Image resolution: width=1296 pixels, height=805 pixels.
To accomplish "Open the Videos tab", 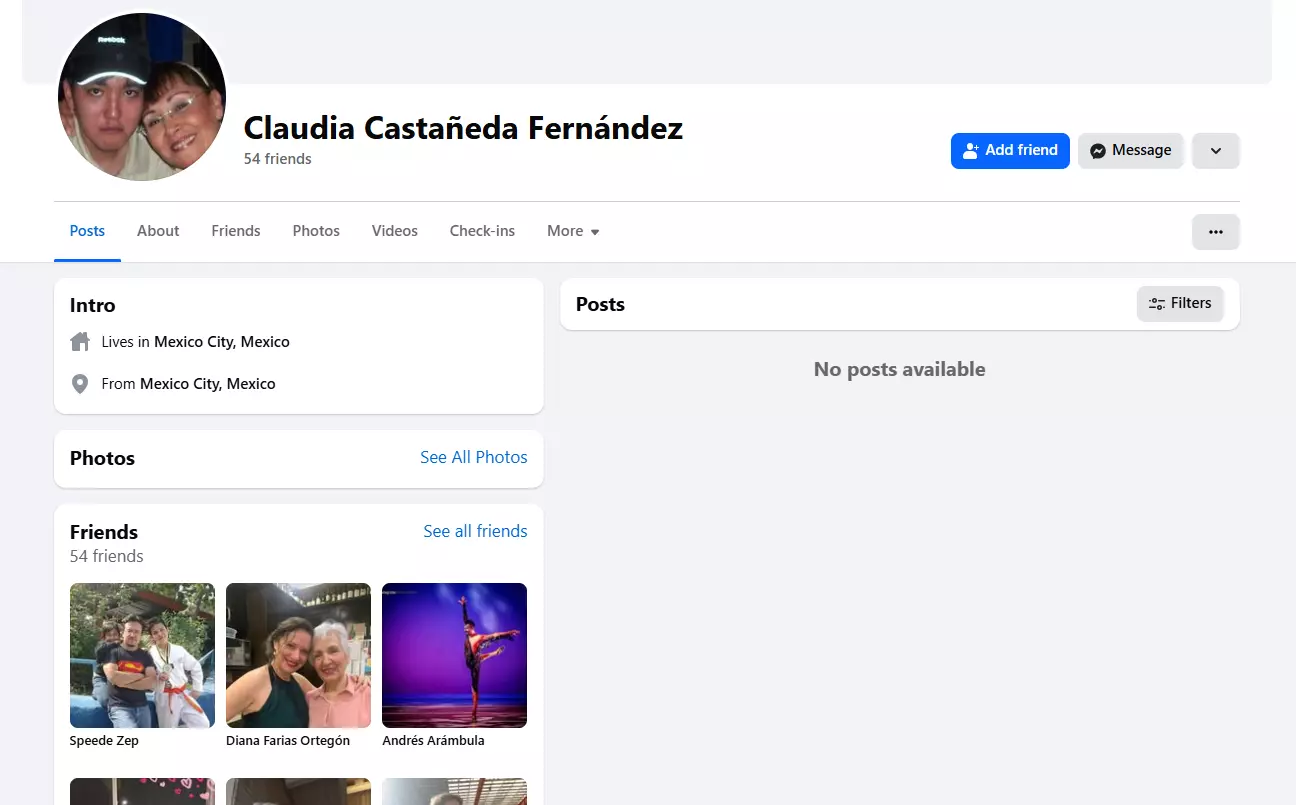I will [395, 231].
